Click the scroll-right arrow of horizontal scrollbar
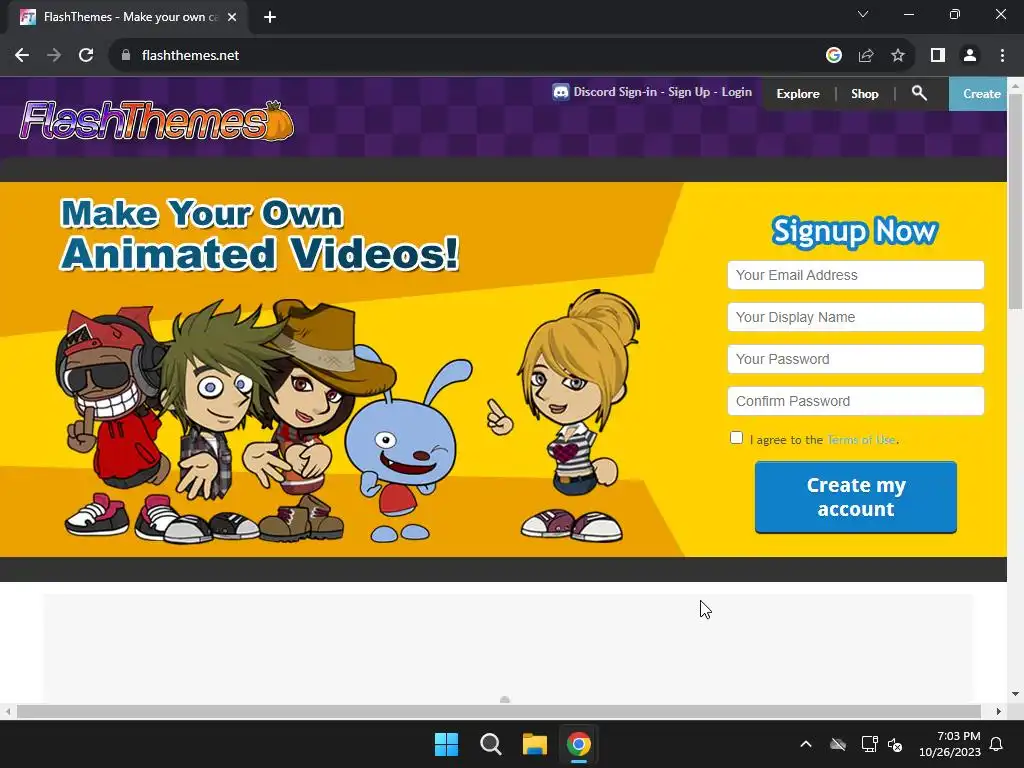This screenshot has height=768, width=1024. [x=999, y=711]
